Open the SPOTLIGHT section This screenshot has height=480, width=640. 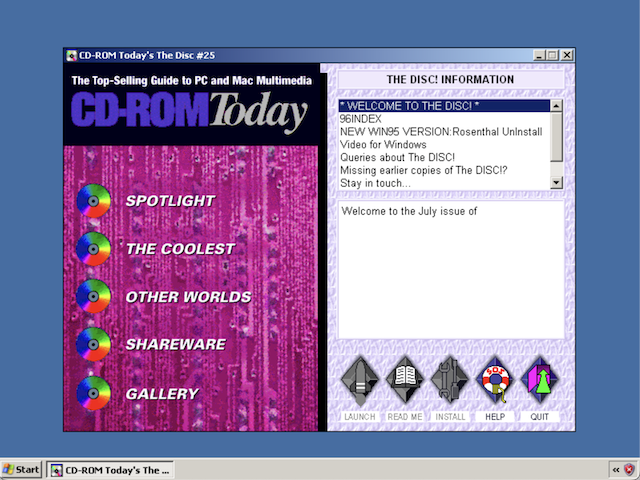point(170,201)
